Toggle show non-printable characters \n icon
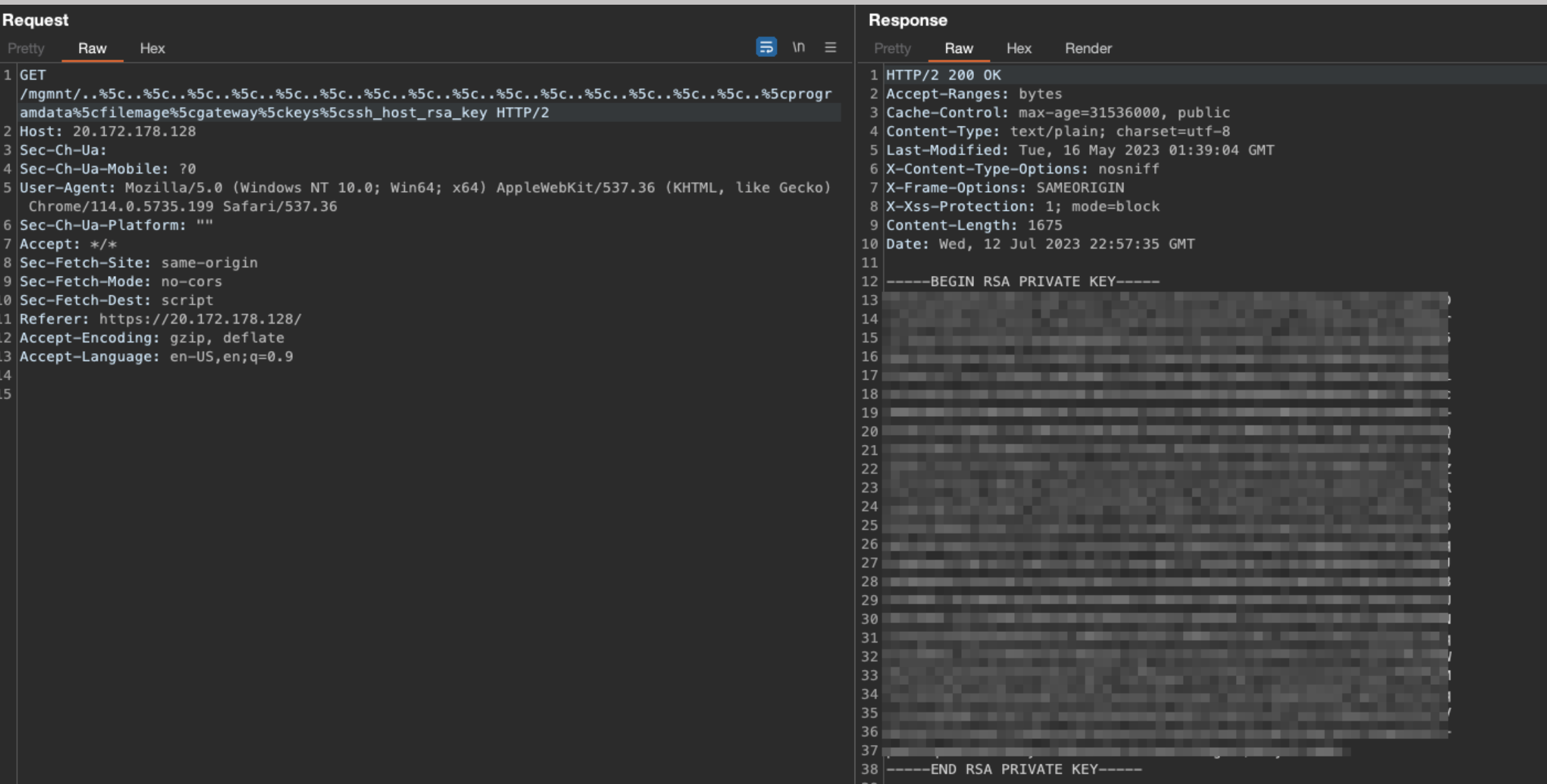 pyautogui.click(x=798, y=47)
